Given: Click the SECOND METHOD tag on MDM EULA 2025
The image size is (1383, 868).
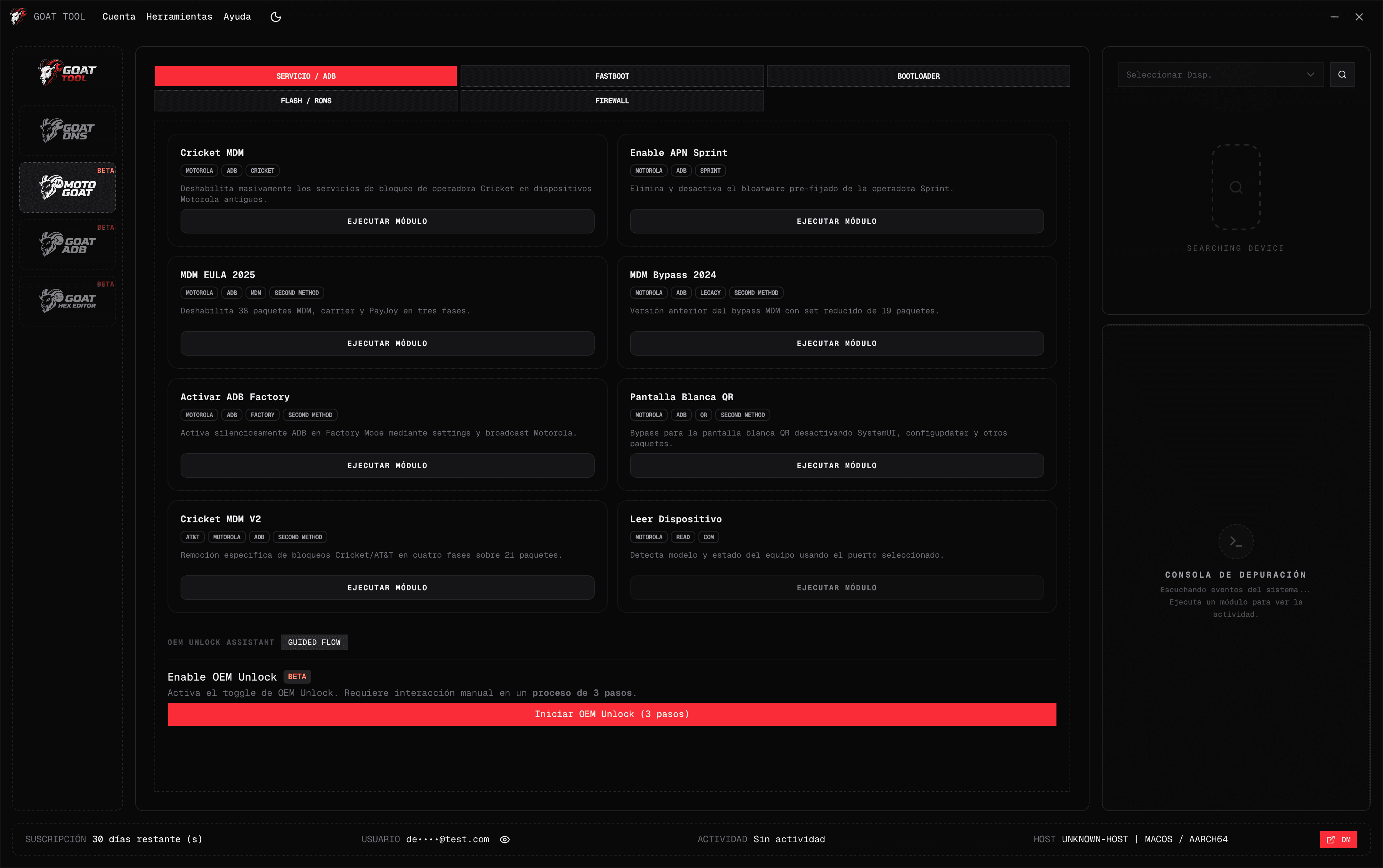Looking at the screenshot, I should click(x=296, y=293).
